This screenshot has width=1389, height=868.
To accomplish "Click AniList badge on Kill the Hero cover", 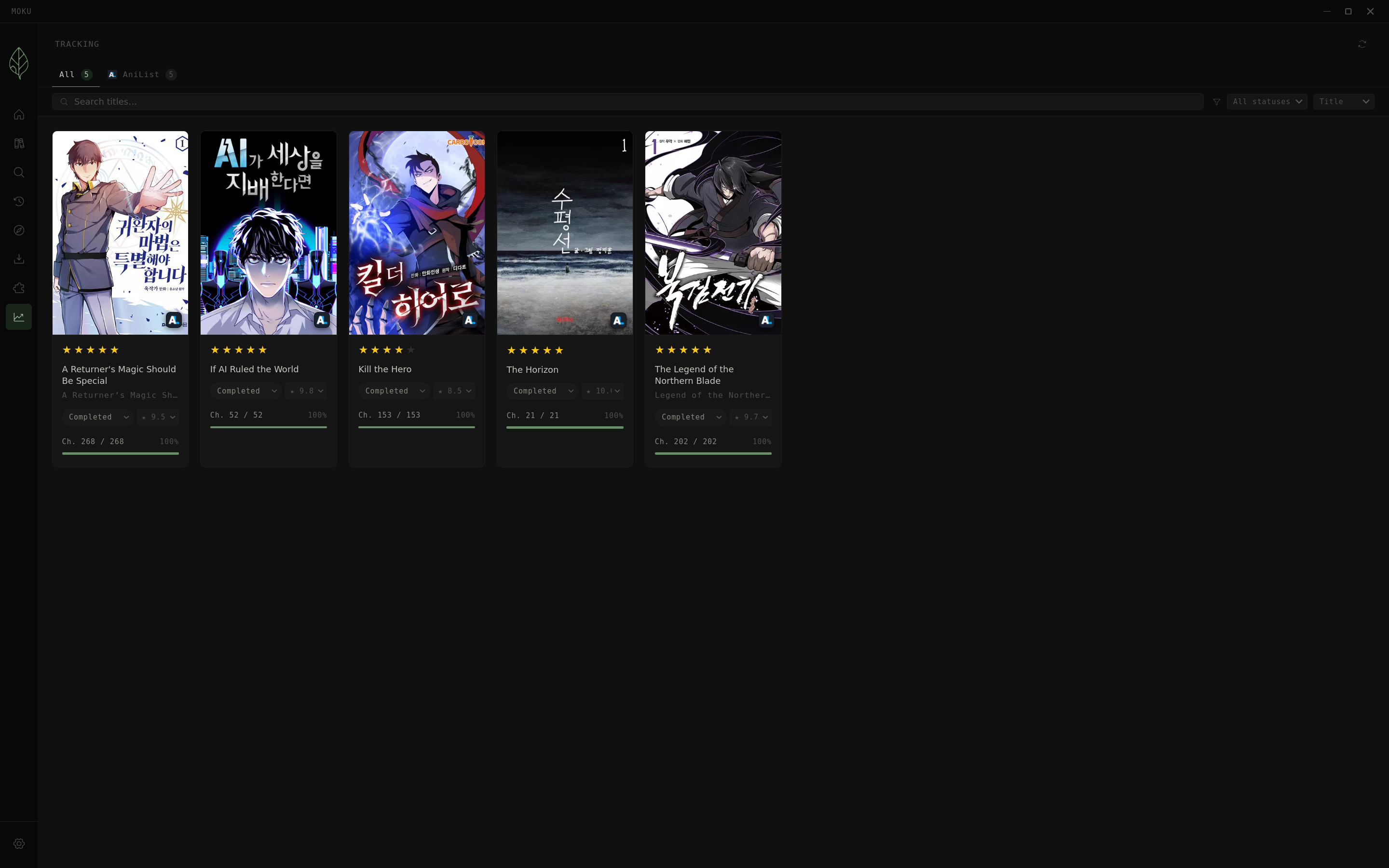I will tap(469, 320).
